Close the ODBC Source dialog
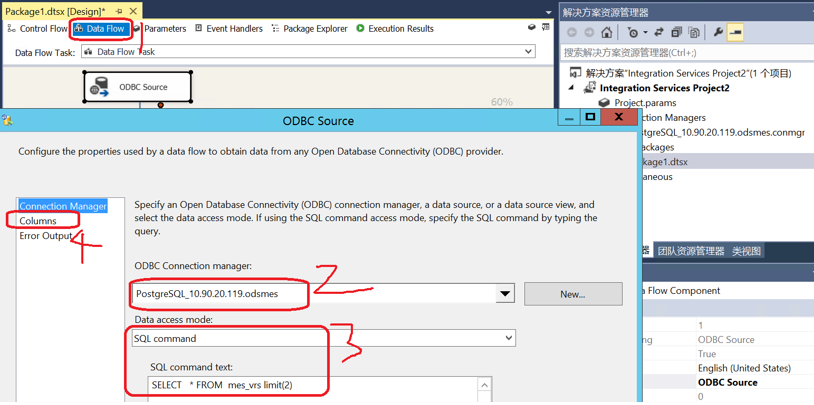Viewport: 814px width, 405px height. 618,117
